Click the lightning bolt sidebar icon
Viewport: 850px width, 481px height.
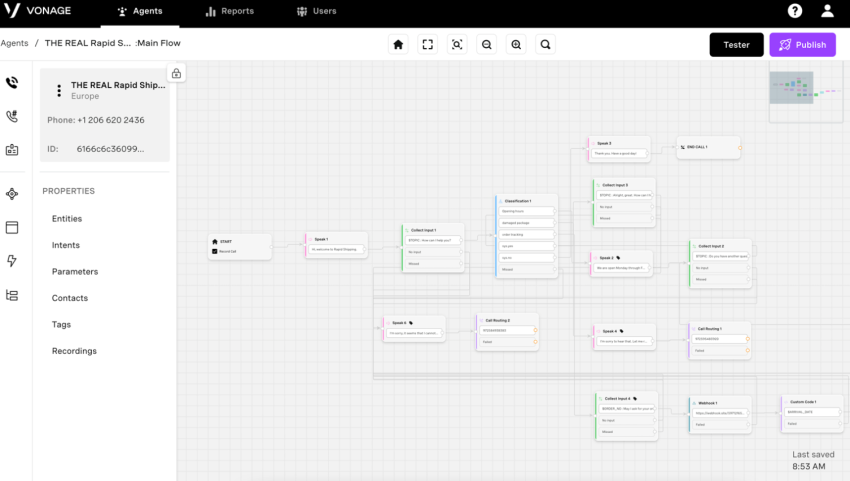(12, 261)
